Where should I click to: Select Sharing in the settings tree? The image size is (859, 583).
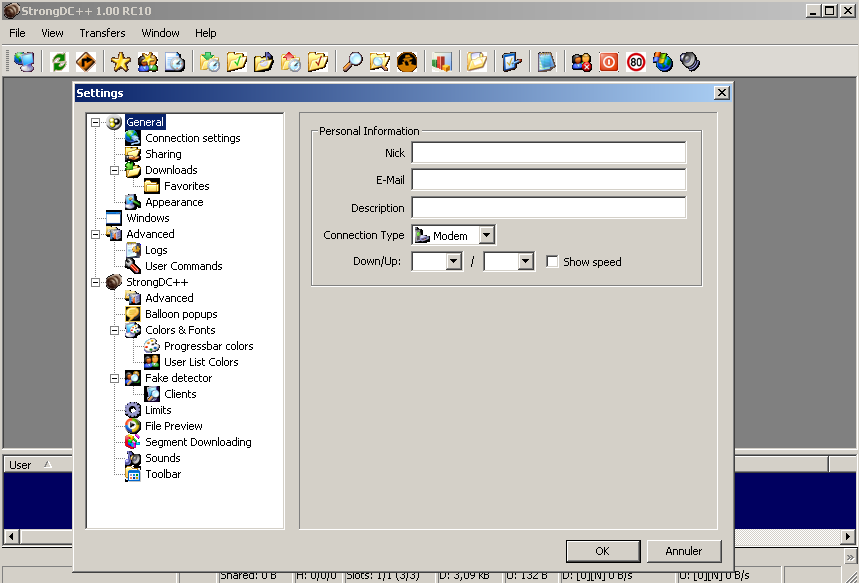click(x=163, y=154)
